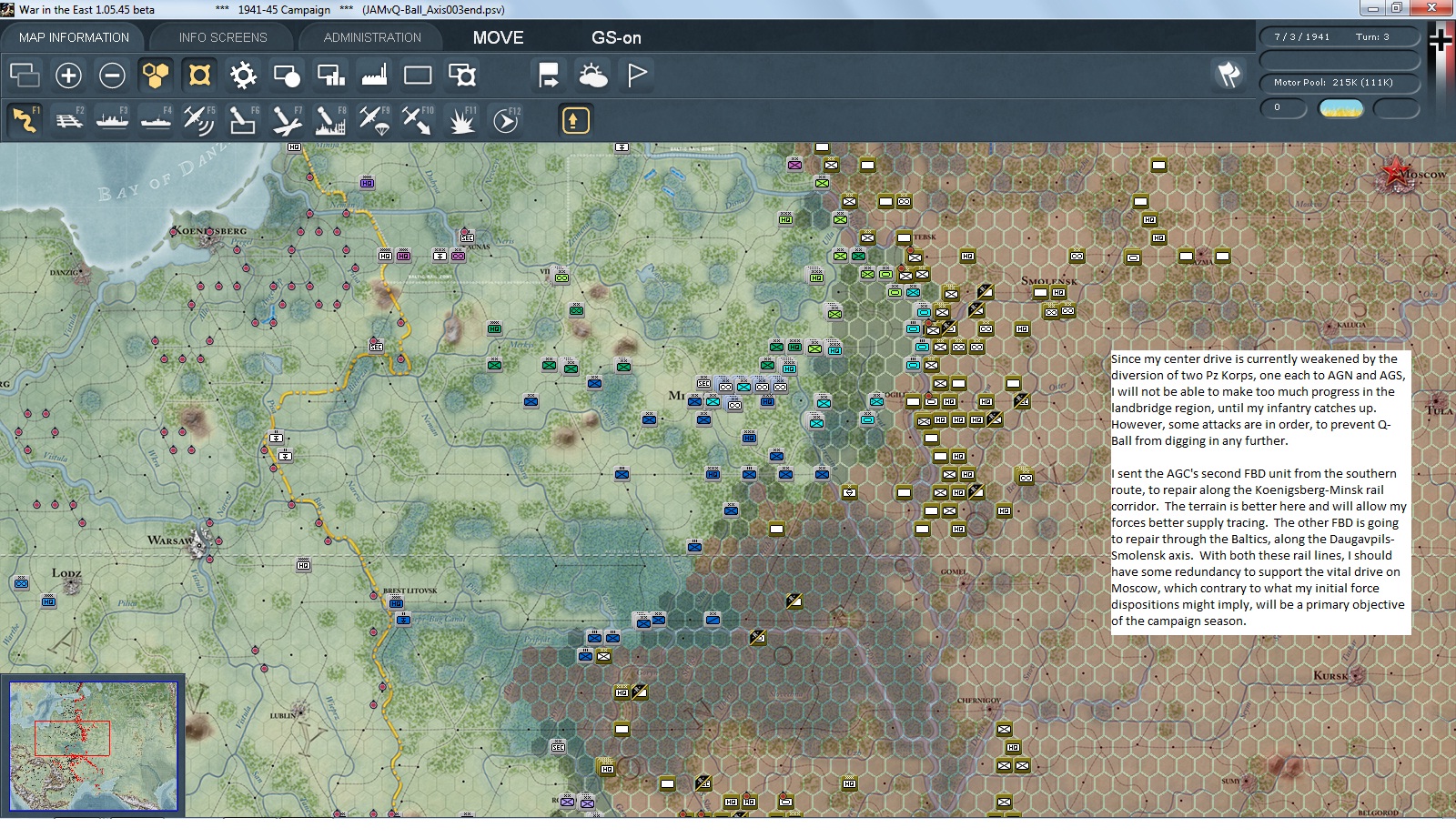The height and width of the screenshot is (838, 1456).
Task: Click the crossed white flags icon
Action: coord(1228,75)
